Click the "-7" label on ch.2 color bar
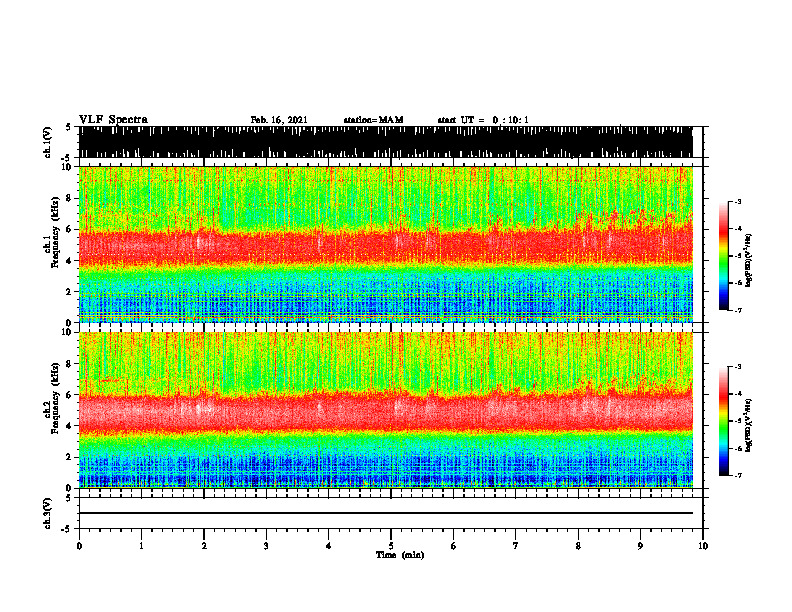Screen dimensions: 792x612 pos(737,475)
